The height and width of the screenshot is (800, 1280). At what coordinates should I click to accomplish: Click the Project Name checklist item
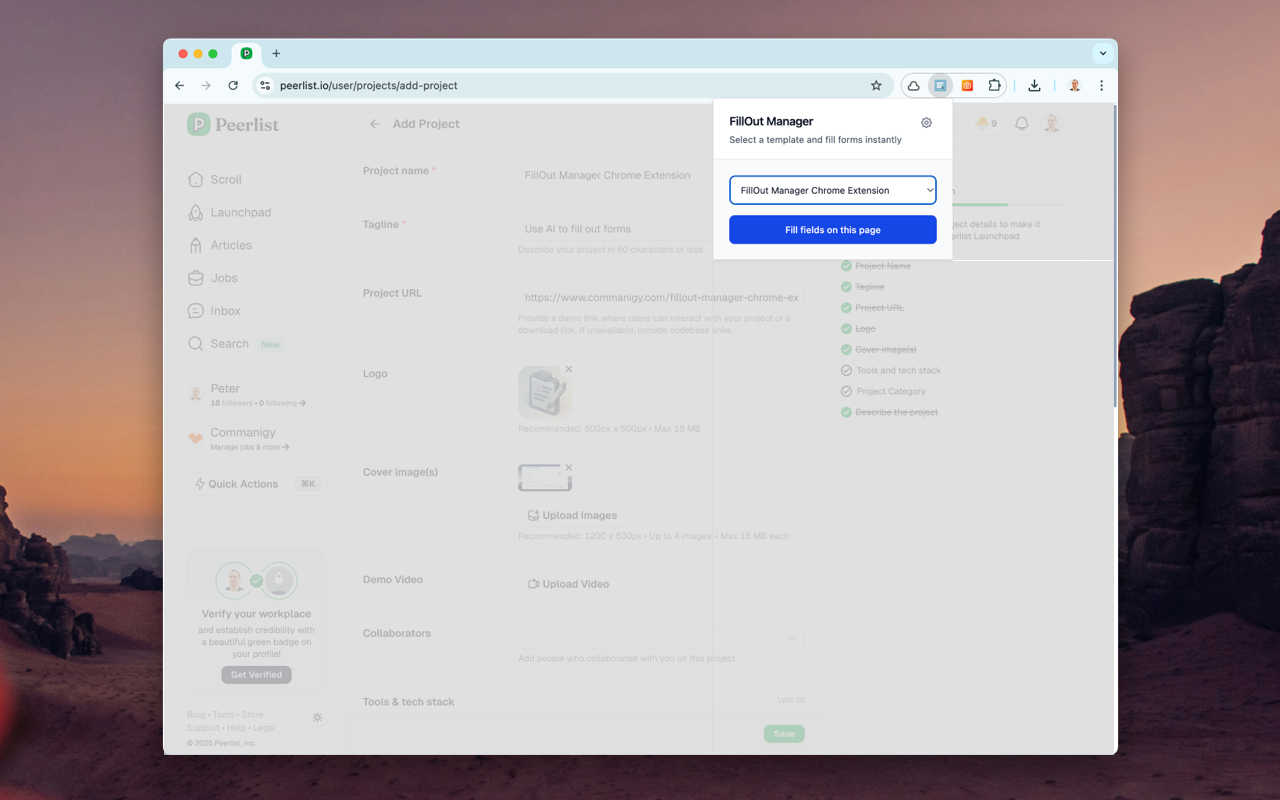click(x=876, y=266)
